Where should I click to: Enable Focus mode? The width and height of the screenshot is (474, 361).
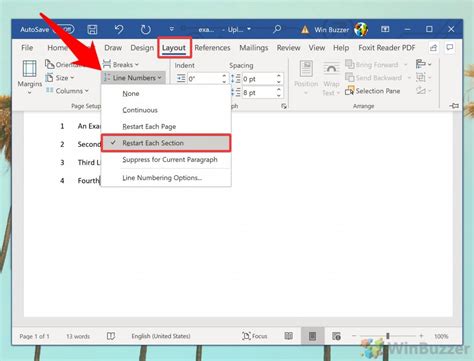255,336
